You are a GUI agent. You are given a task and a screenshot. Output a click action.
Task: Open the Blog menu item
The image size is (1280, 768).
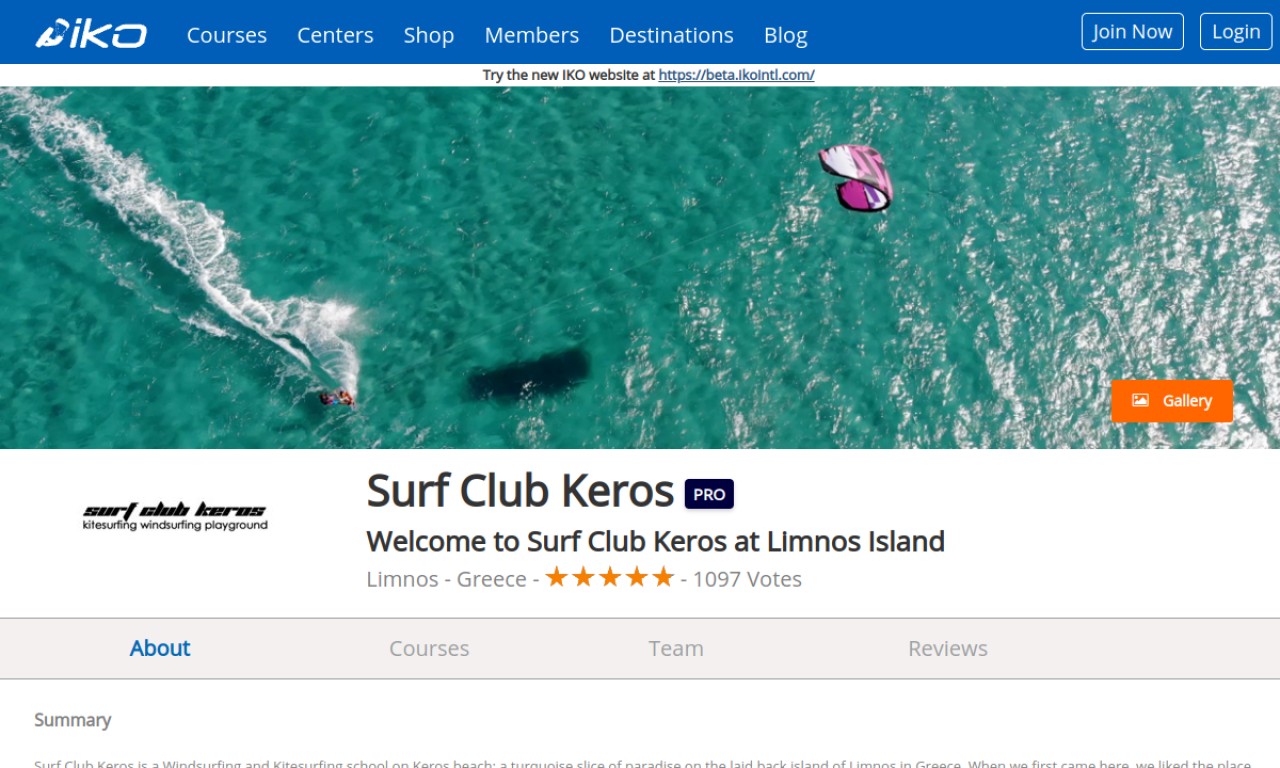(785, 35)
